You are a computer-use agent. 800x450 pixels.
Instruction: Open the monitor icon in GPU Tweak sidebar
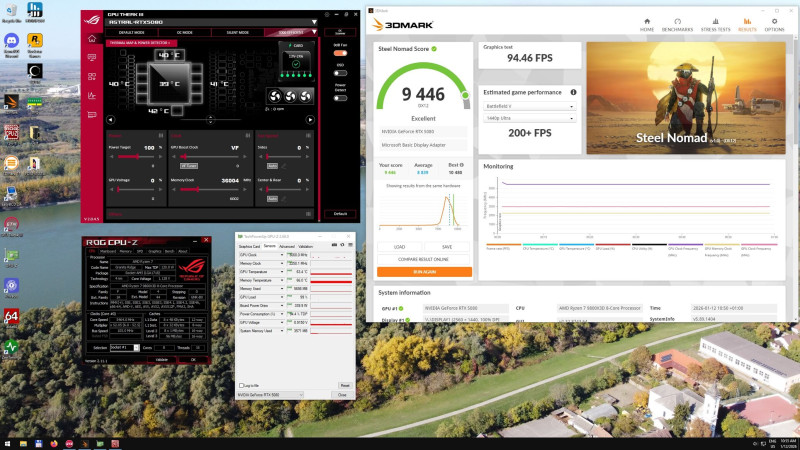92,58
